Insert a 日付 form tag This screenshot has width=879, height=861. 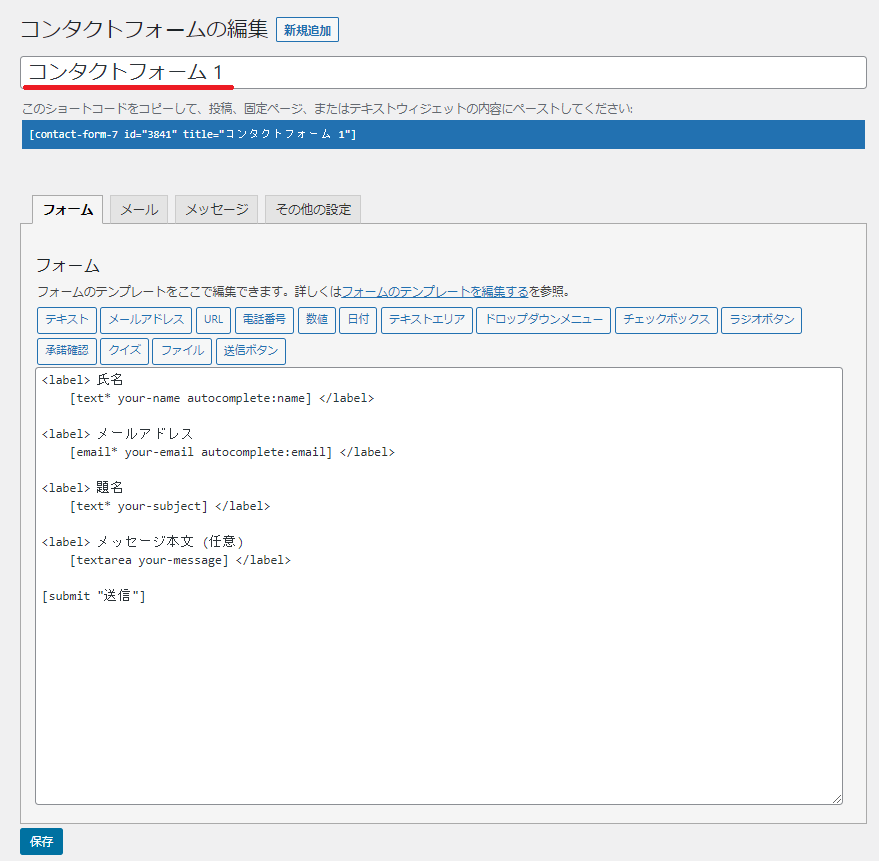358,320
